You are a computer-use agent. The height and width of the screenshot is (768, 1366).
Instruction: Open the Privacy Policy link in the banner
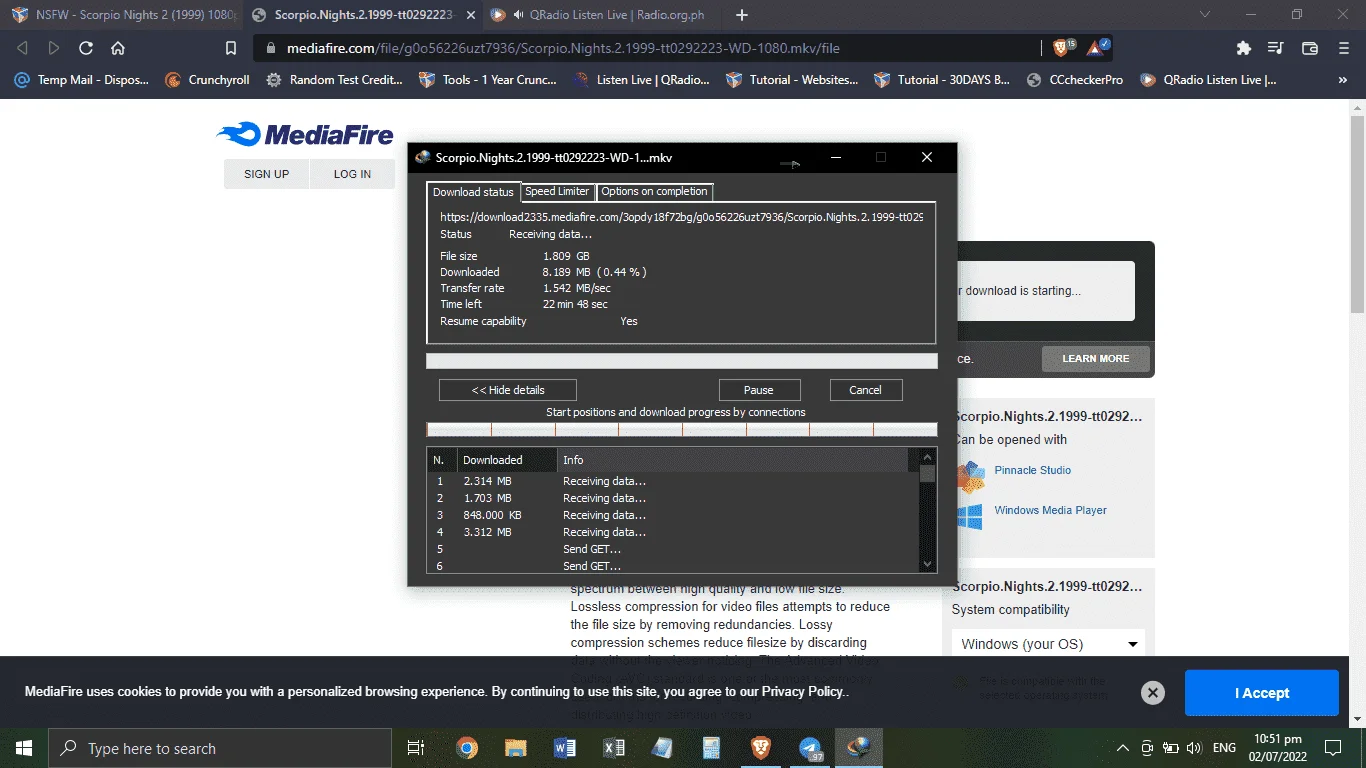[803, 692]
